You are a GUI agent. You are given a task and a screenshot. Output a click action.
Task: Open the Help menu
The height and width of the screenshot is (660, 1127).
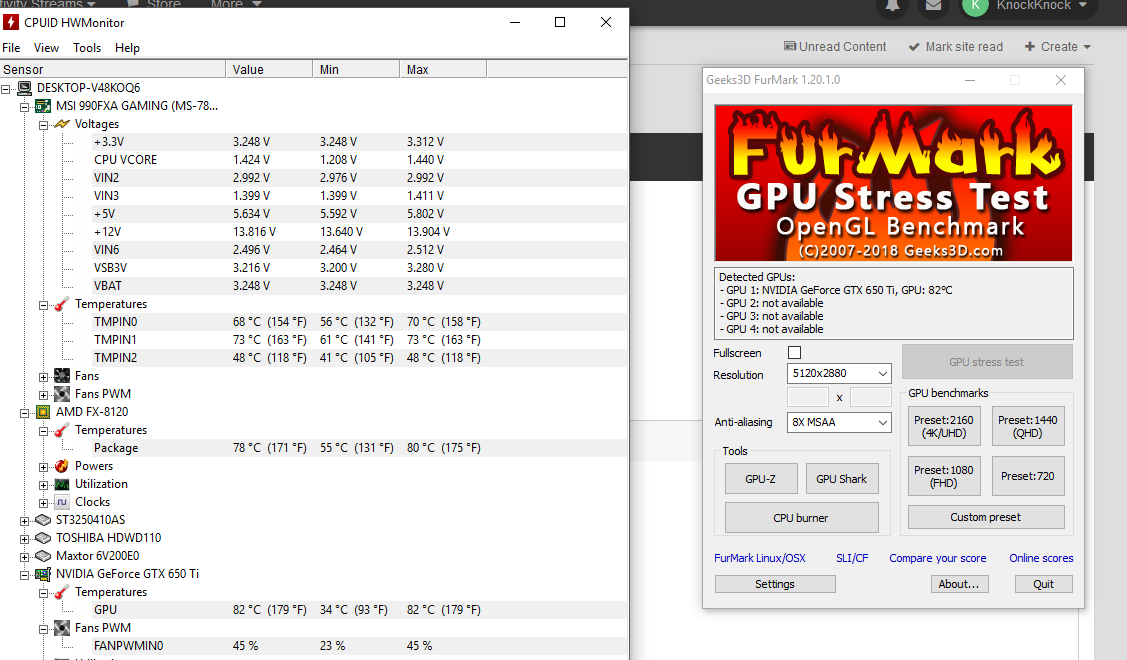coord(127,47)
